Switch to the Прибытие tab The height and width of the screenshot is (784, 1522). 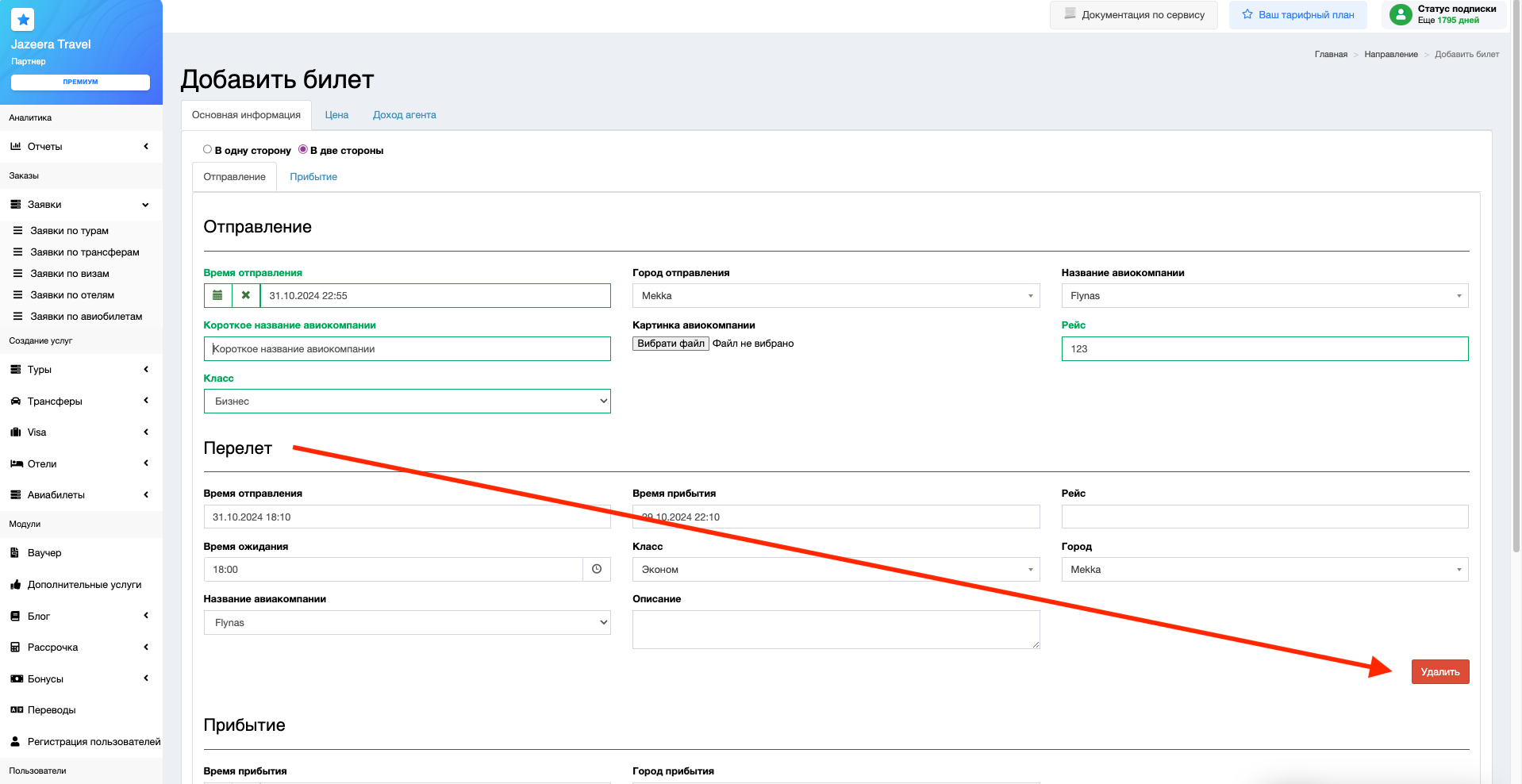pyautogui.click(x=313, y=177)
